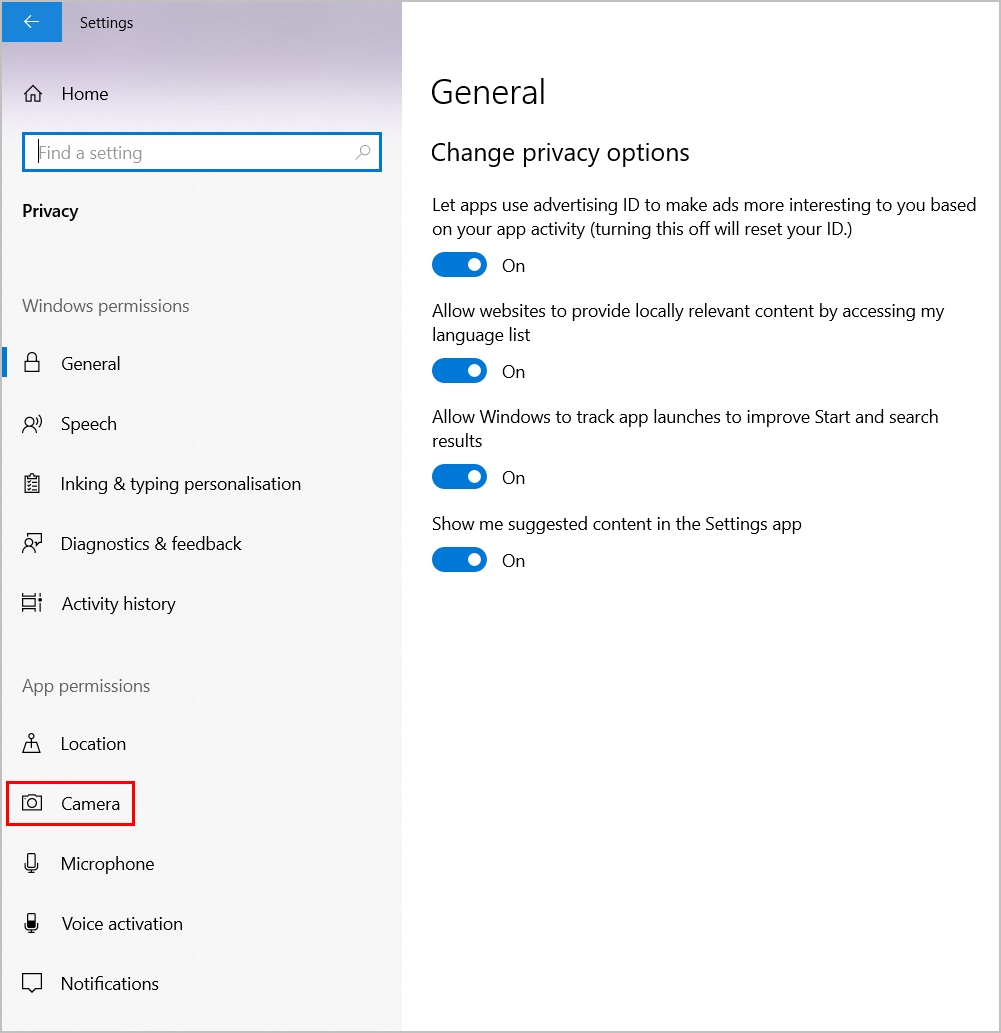
Task: Click the Location pin icon
Action: click(x=33, y=744)
